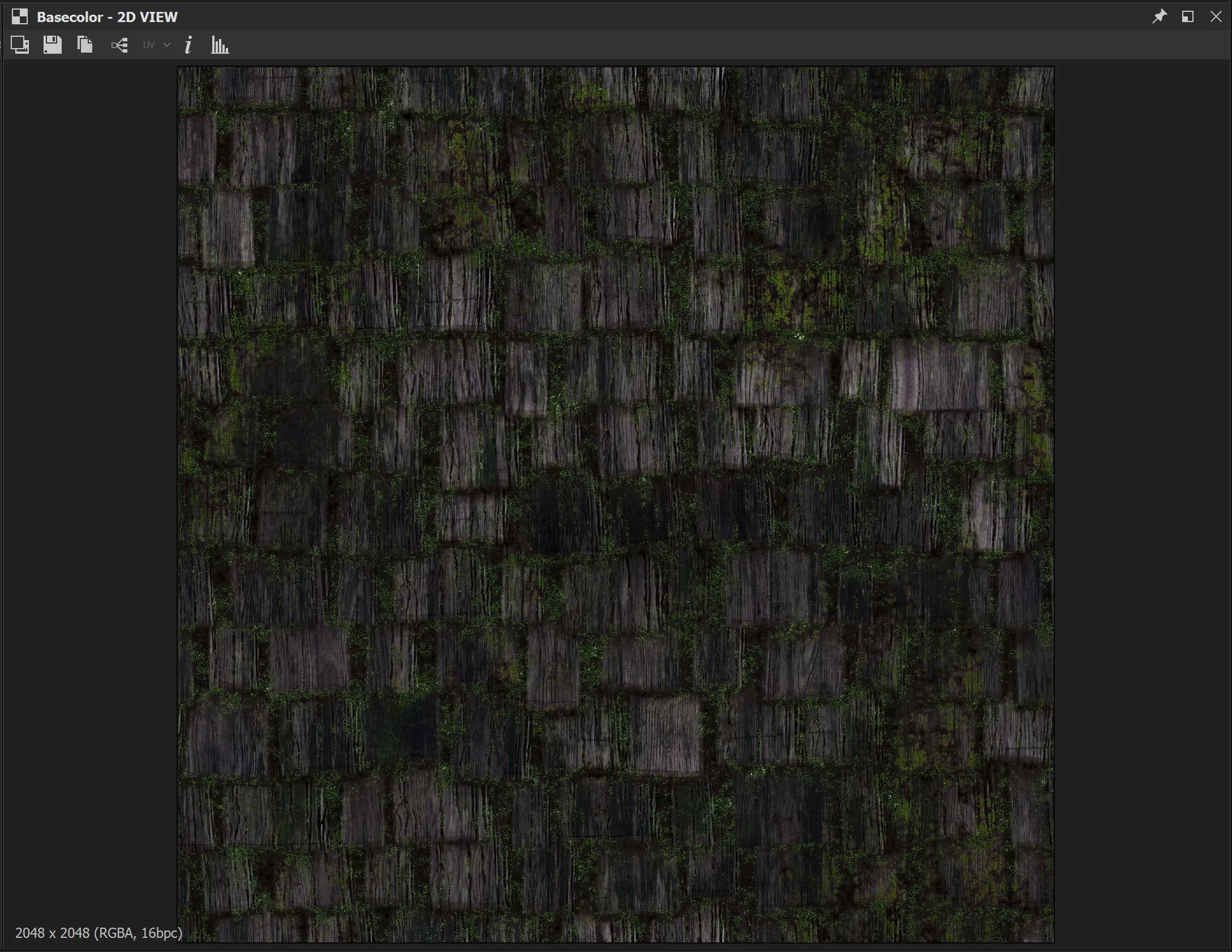Click empty toolbar space right of histogram icon
The image size is (1232, 952).
pos(679,45)
